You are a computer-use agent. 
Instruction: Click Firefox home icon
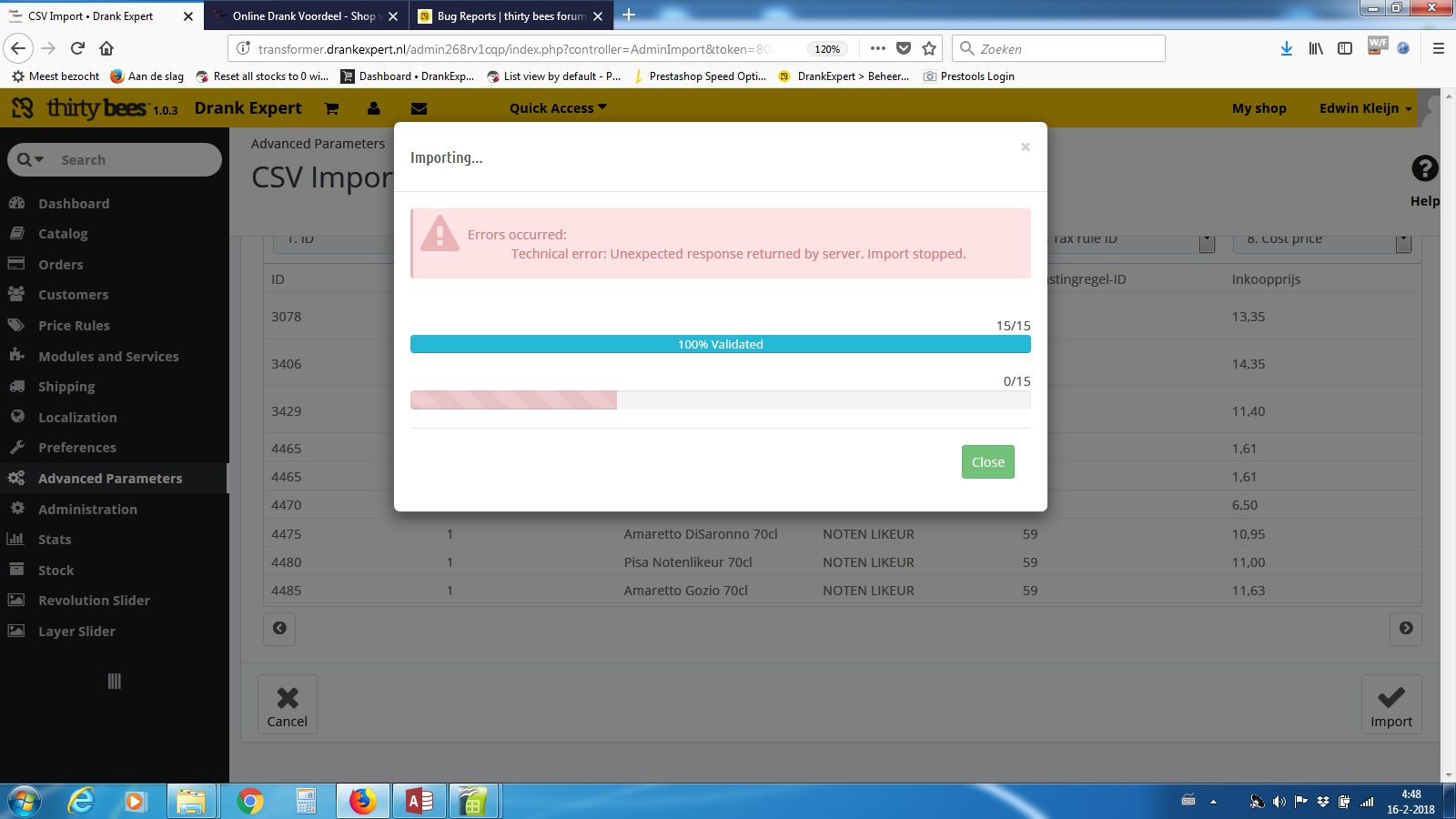point(106,48)
